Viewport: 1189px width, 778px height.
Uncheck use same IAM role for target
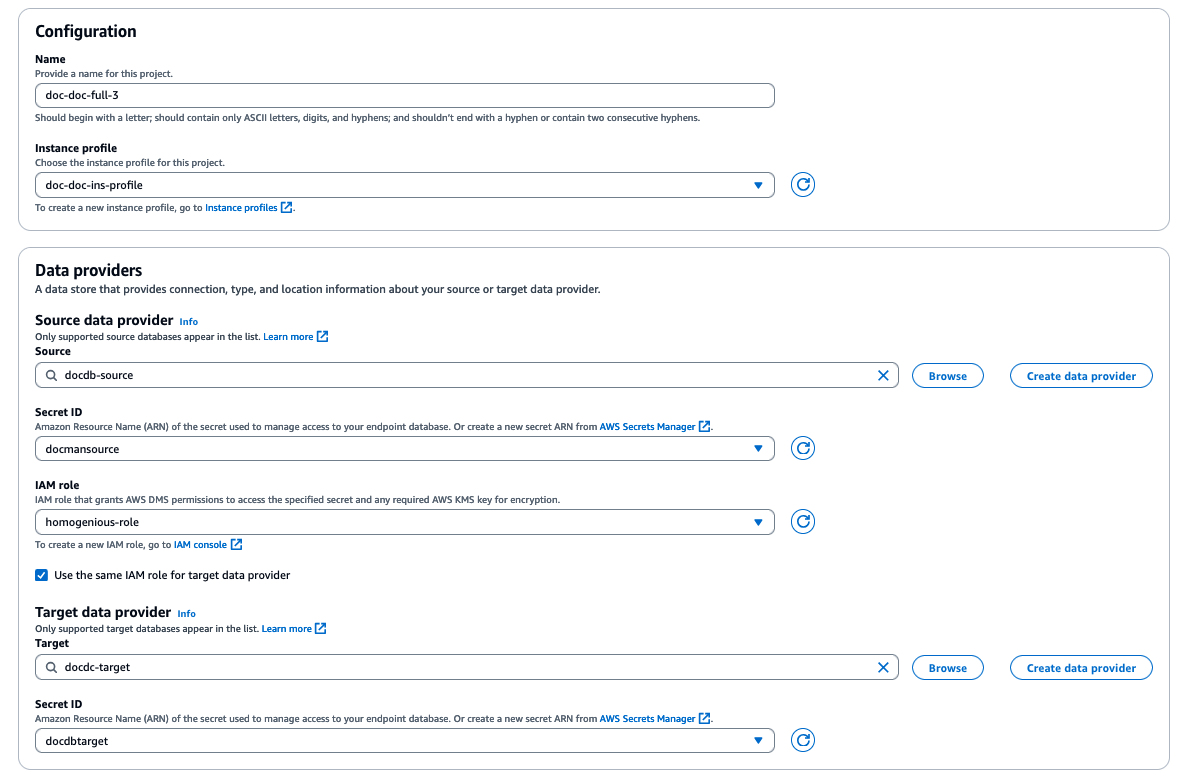coord(41,575)
